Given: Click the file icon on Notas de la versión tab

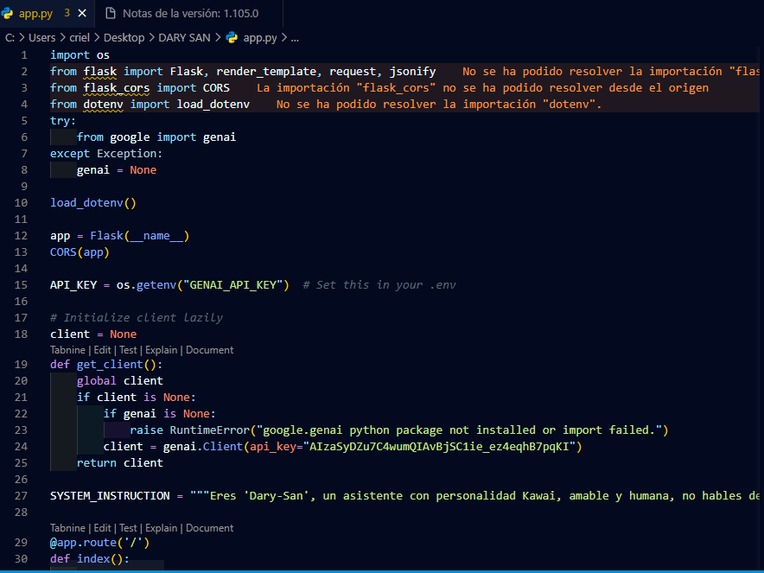Looking at the screenshot, I should click(x=111, y=13).
